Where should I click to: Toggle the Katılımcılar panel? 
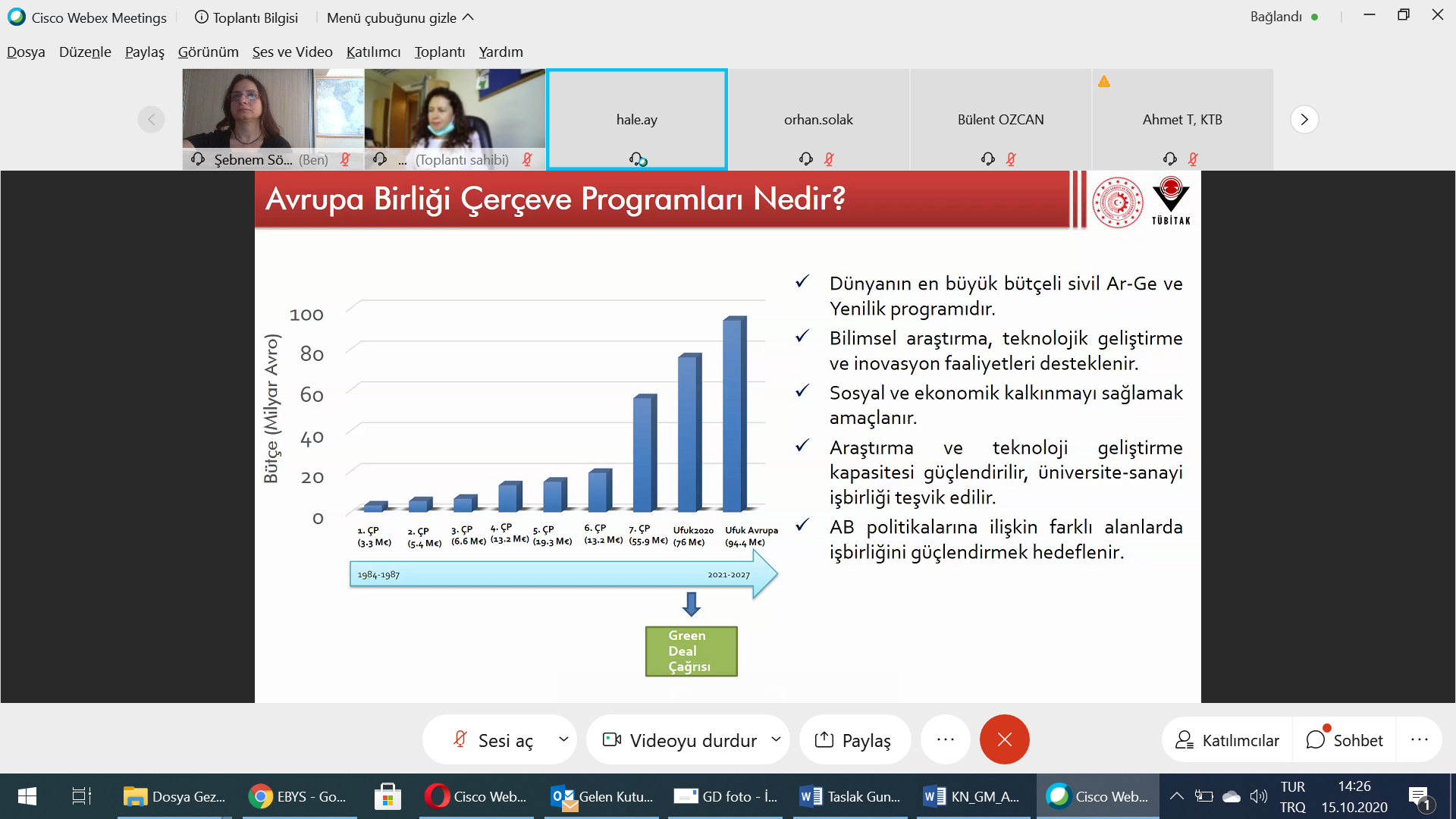tap(1227, 739)
